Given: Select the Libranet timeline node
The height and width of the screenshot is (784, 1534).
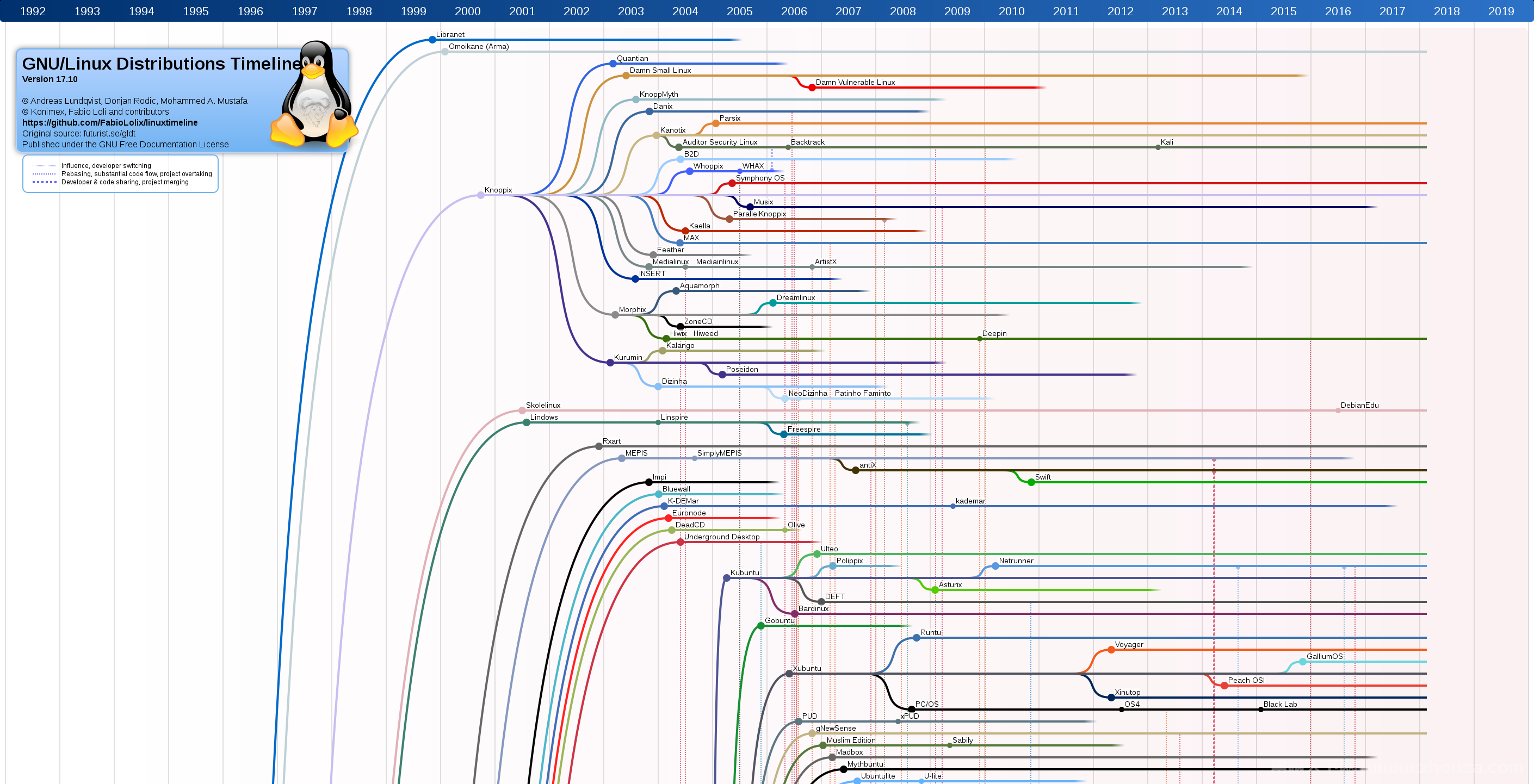Looking at the screenshot, I should 432,40.
